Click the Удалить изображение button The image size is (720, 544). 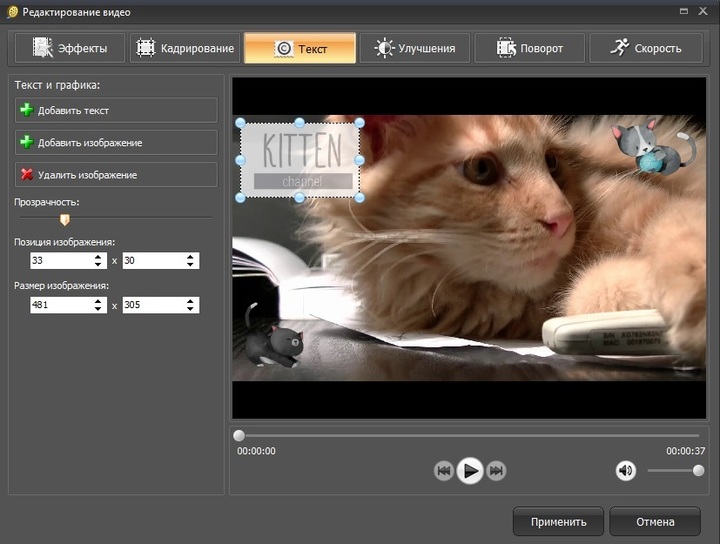[x=116, y=174]
